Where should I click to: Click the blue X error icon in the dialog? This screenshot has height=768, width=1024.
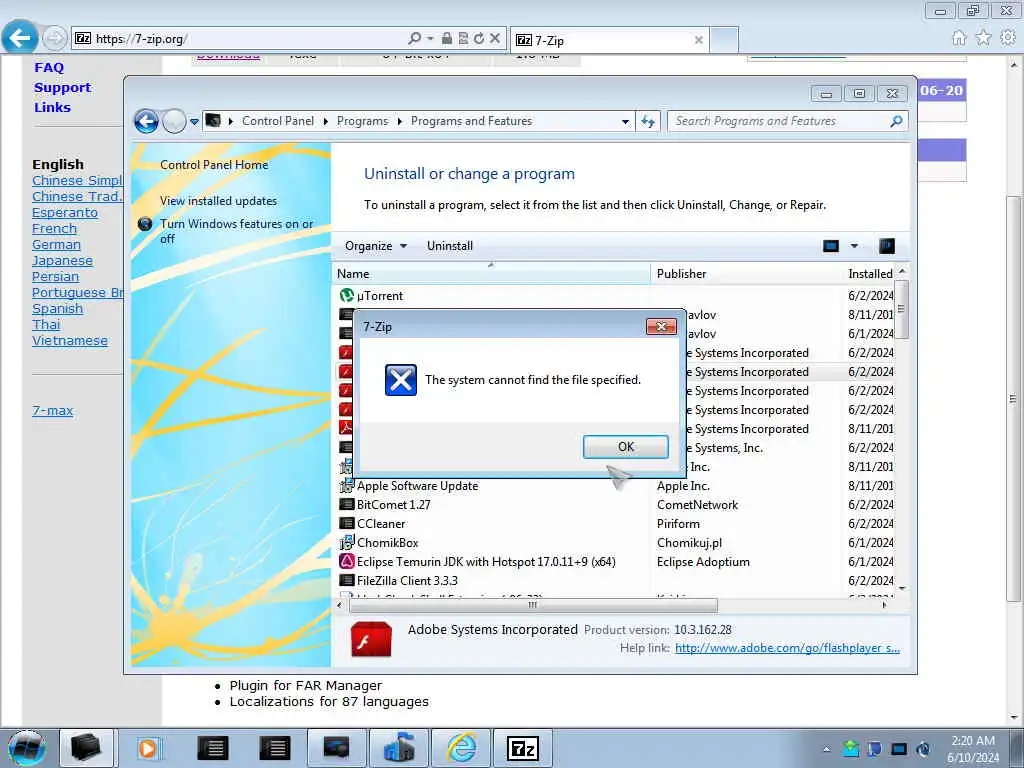pyautogui.click(x=400, y=380)
